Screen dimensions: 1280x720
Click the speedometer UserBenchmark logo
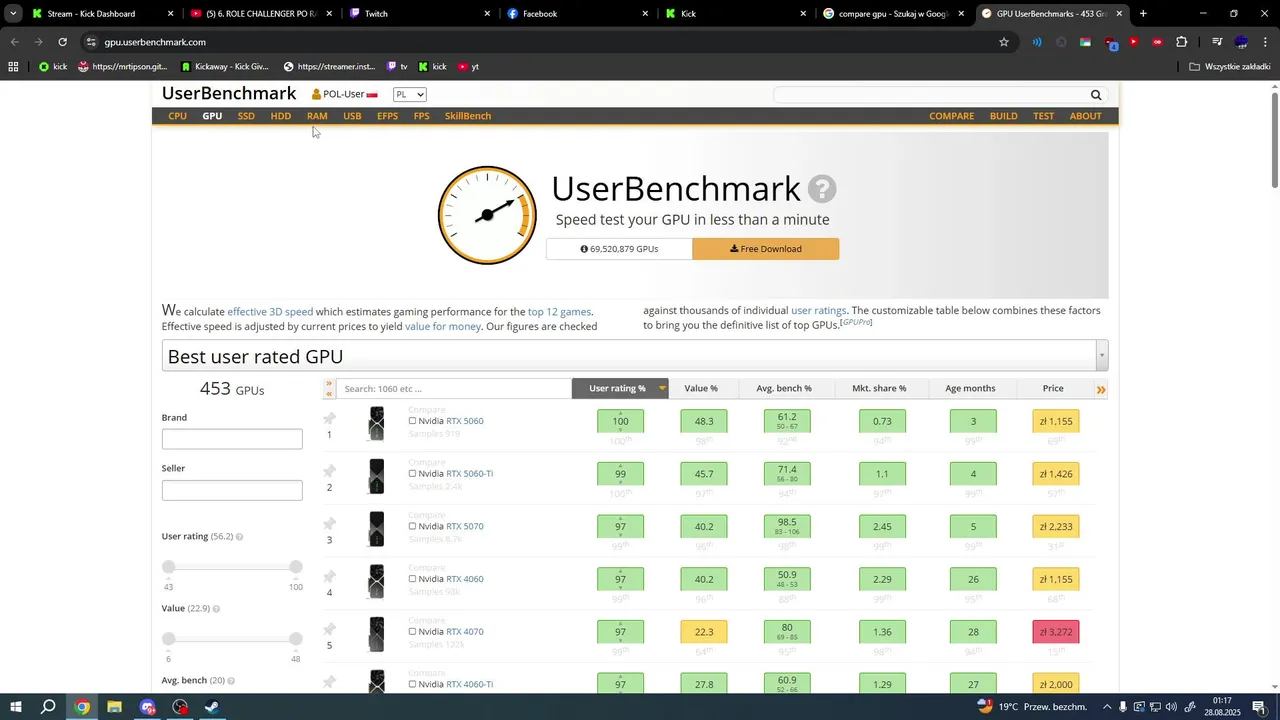pyautogui.click(x=487, y=215)
